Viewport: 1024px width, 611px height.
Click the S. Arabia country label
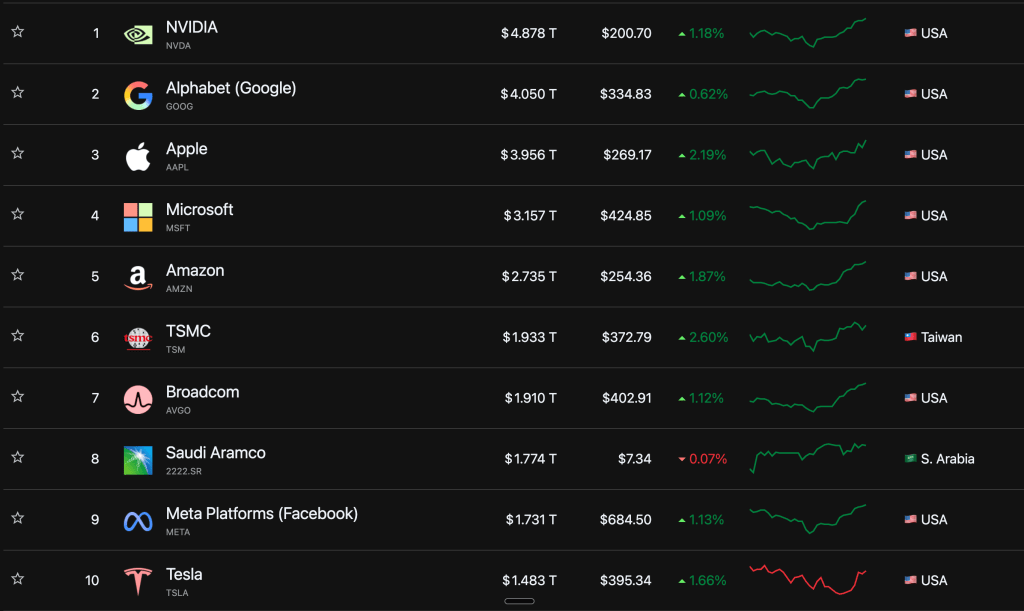pyautogui.click(x=947, y=459)
